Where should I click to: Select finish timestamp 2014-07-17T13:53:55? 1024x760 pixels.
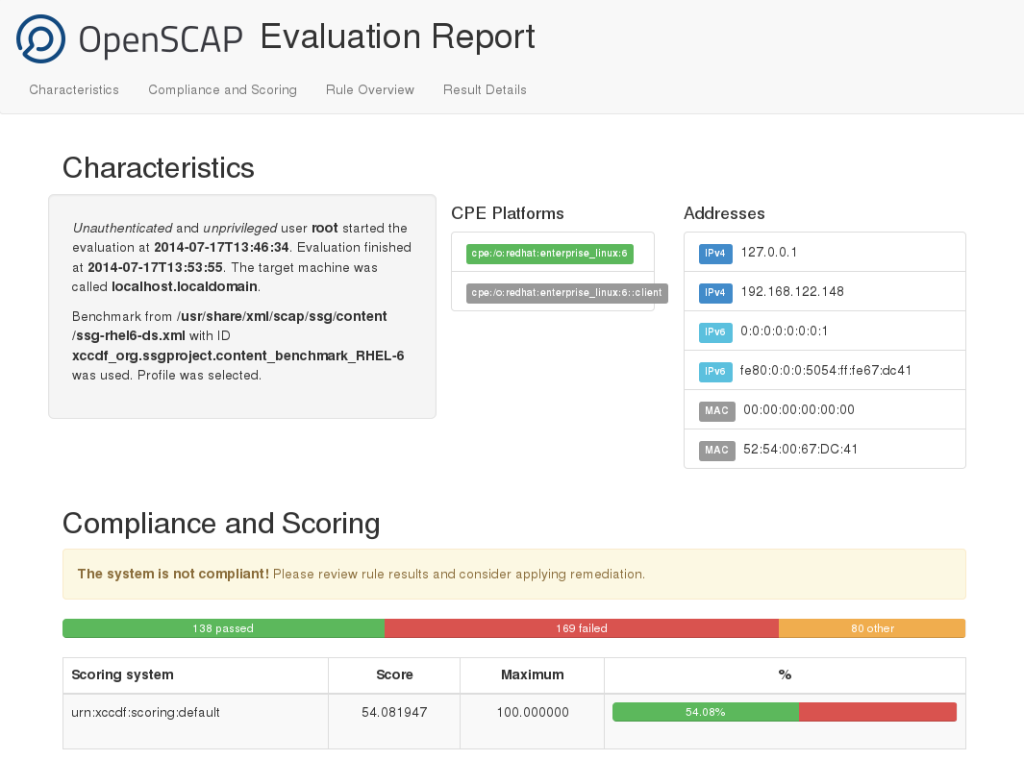click(x=155, y=267)
